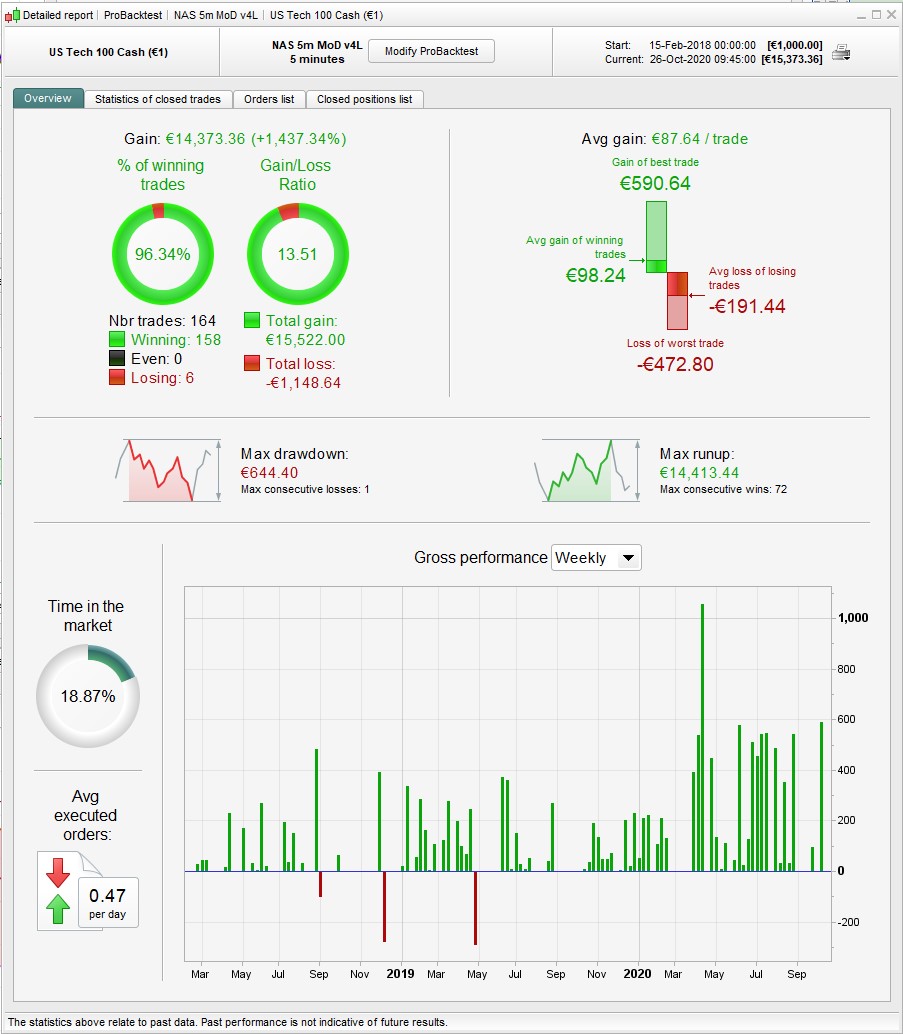Click the candlestick app icon in title bar
The width and height of the screenshot is (903, 1034).
[x=12, y=15]
